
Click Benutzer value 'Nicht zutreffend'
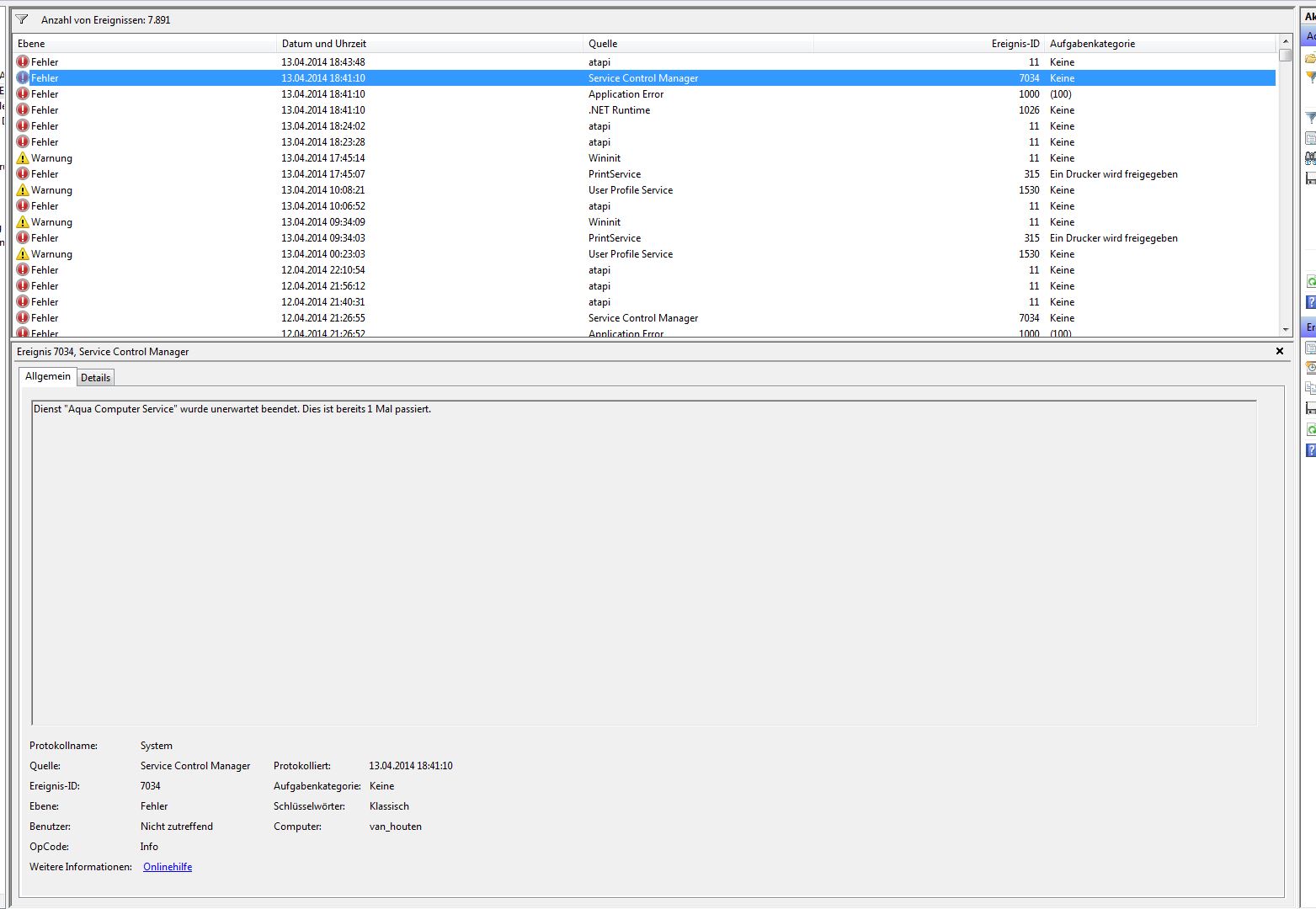coord(177,827)
